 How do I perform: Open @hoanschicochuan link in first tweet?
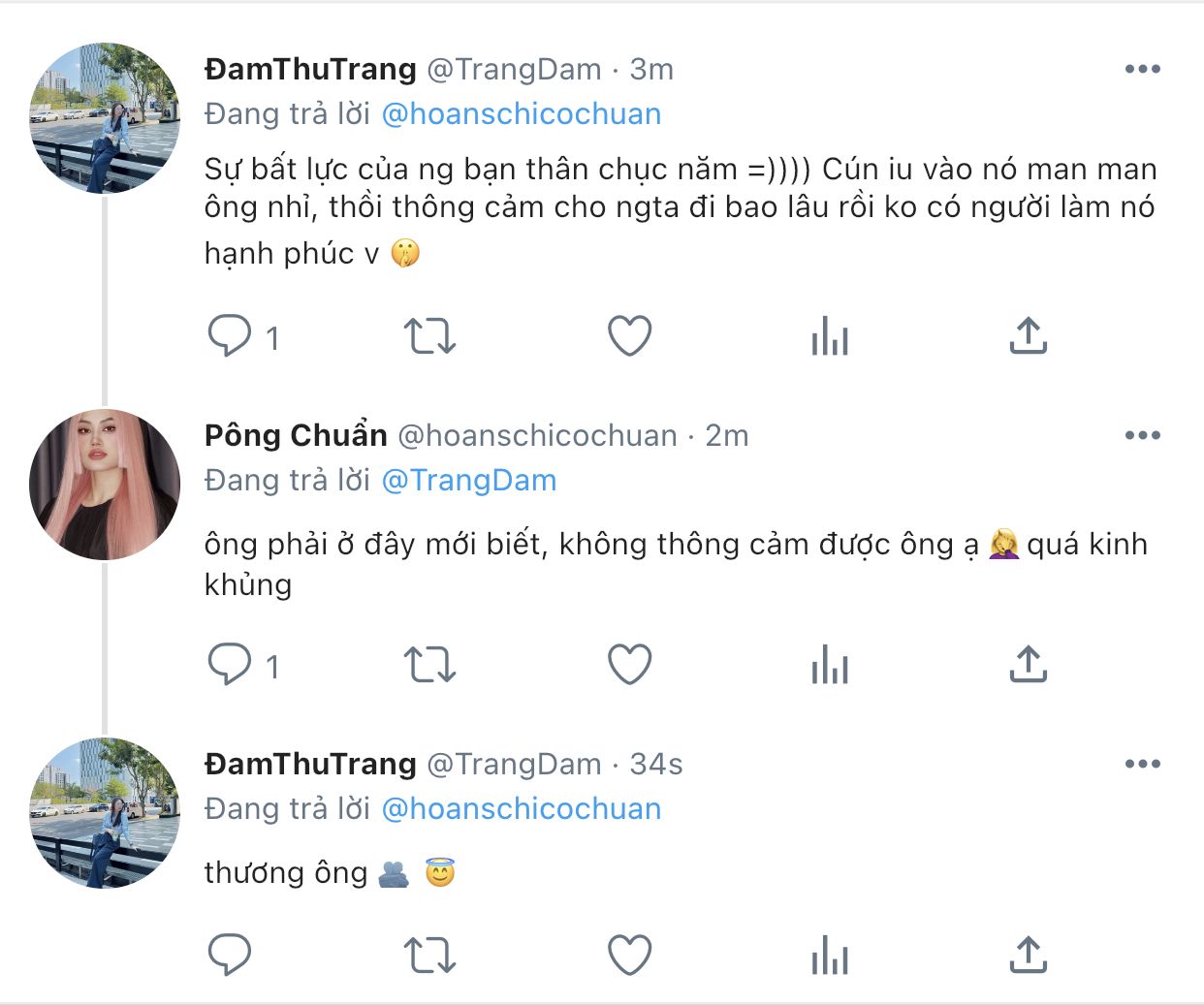coord(522,114)
